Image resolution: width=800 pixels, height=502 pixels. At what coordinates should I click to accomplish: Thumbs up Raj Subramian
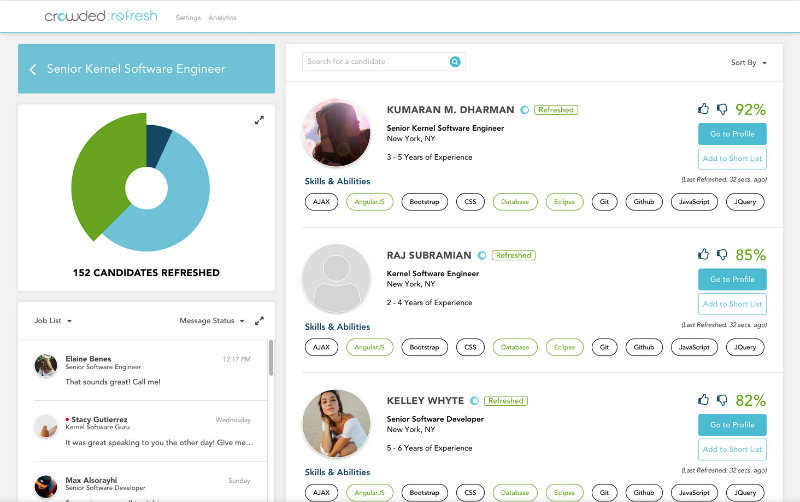click(x=704, y=254)
